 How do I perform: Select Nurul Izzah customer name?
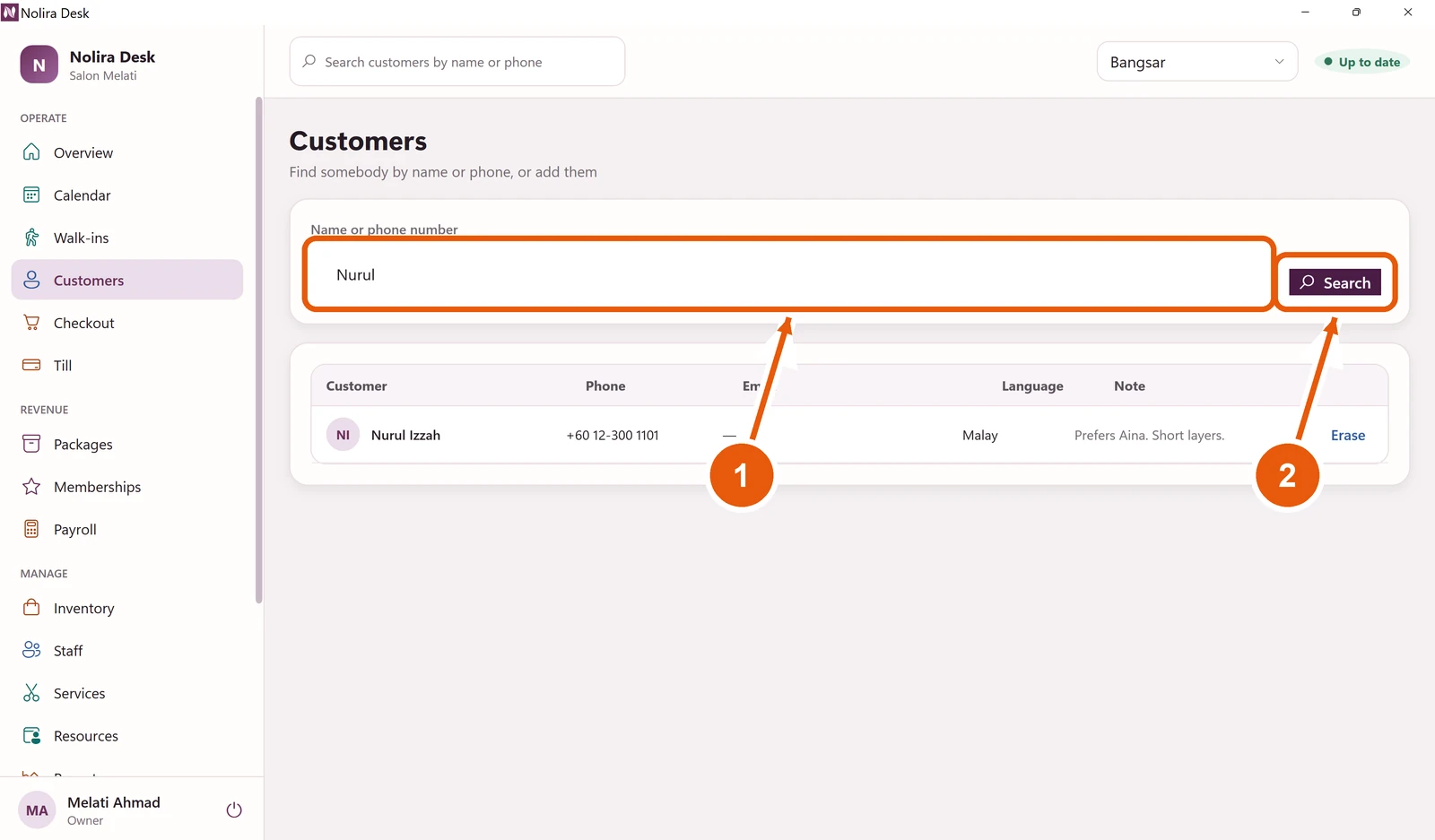coord(405,435)
